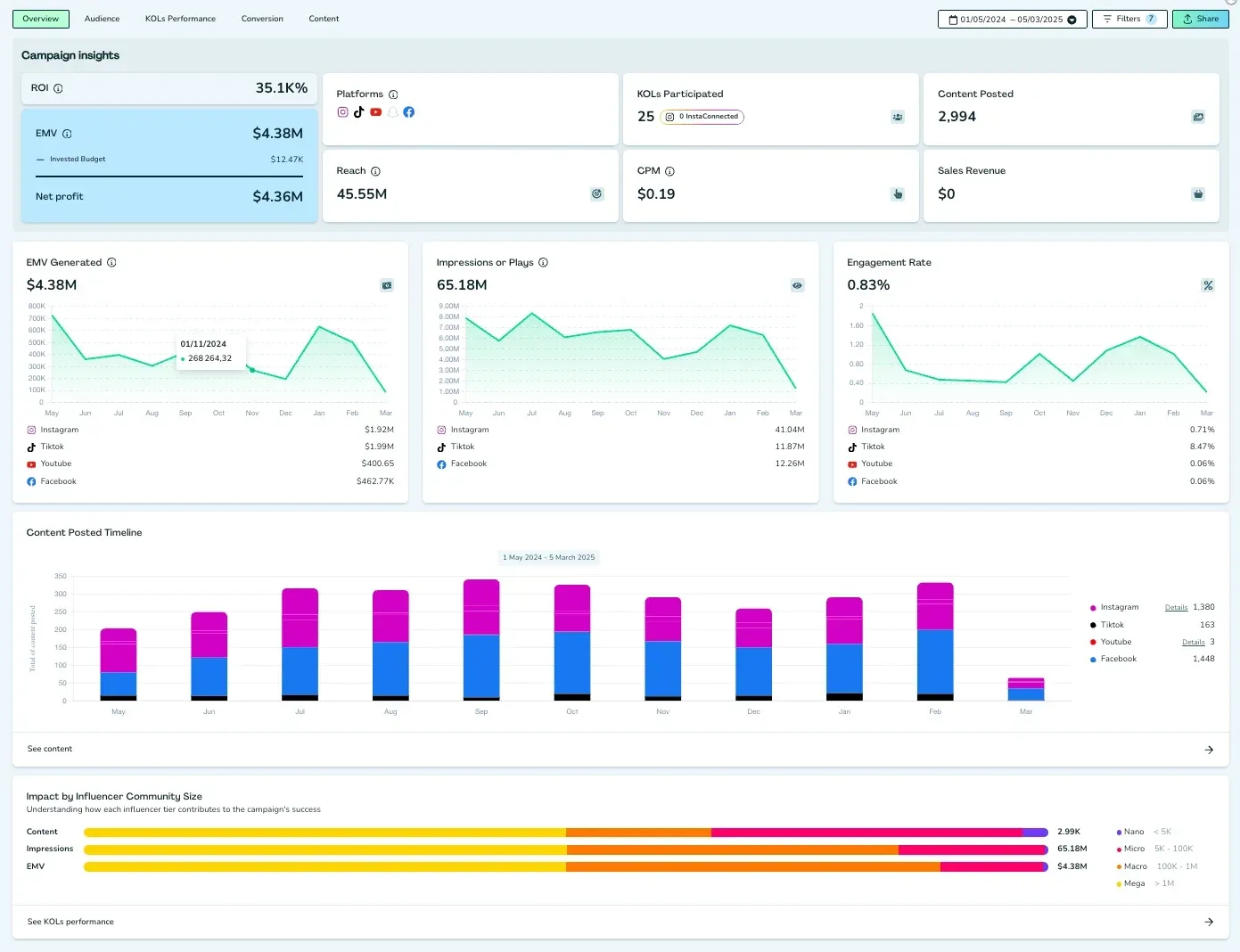Open the date range dropdown
Image resolution: width=1240 pixels, height=952 pixels.
[x=1013, y=19]
